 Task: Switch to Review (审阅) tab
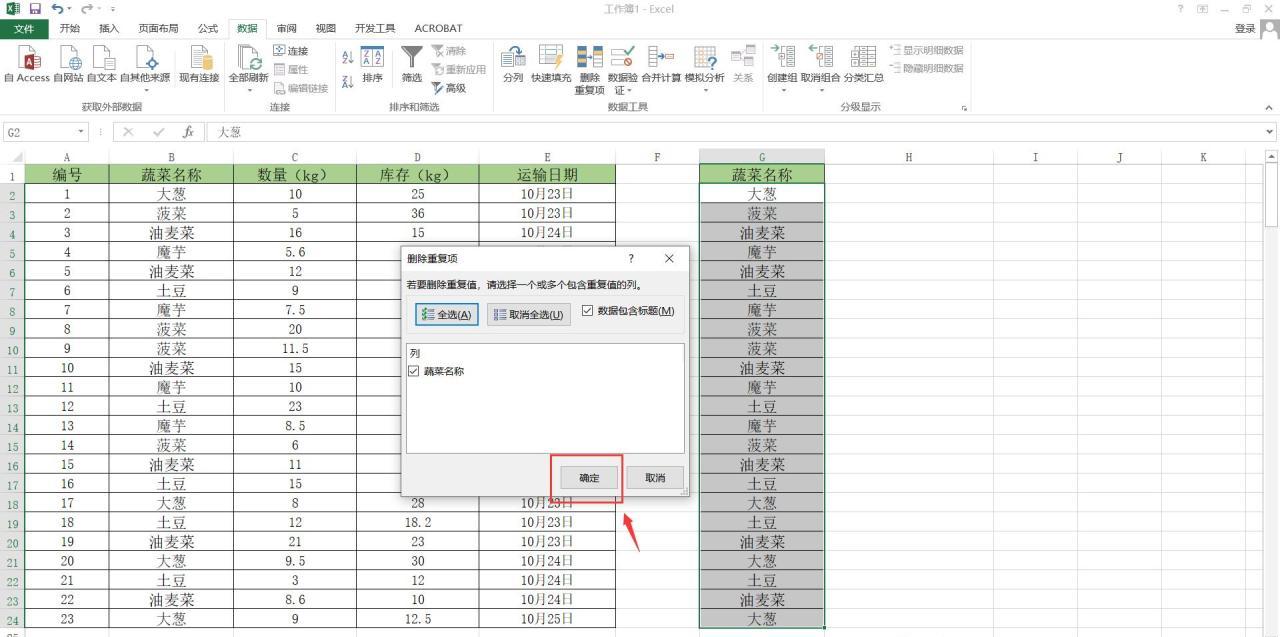click(x=287, y=28)
